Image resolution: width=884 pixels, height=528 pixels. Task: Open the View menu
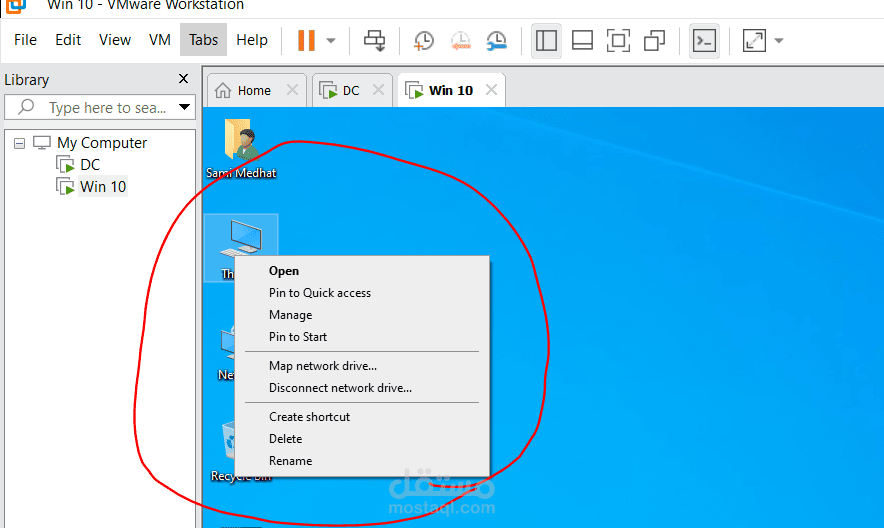(115, 40)
